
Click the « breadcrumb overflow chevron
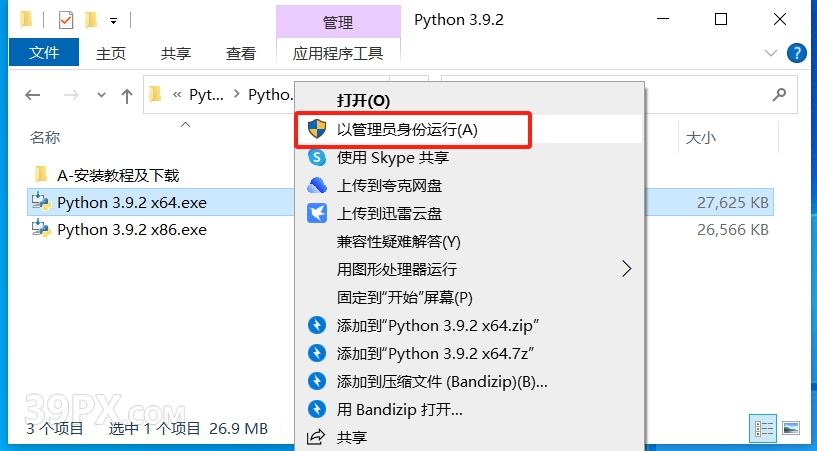(177, 95)
